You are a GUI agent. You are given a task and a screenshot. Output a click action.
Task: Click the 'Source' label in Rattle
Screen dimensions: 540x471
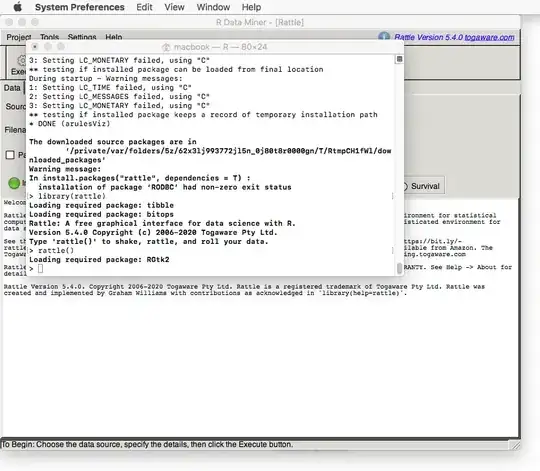point(15,106)
